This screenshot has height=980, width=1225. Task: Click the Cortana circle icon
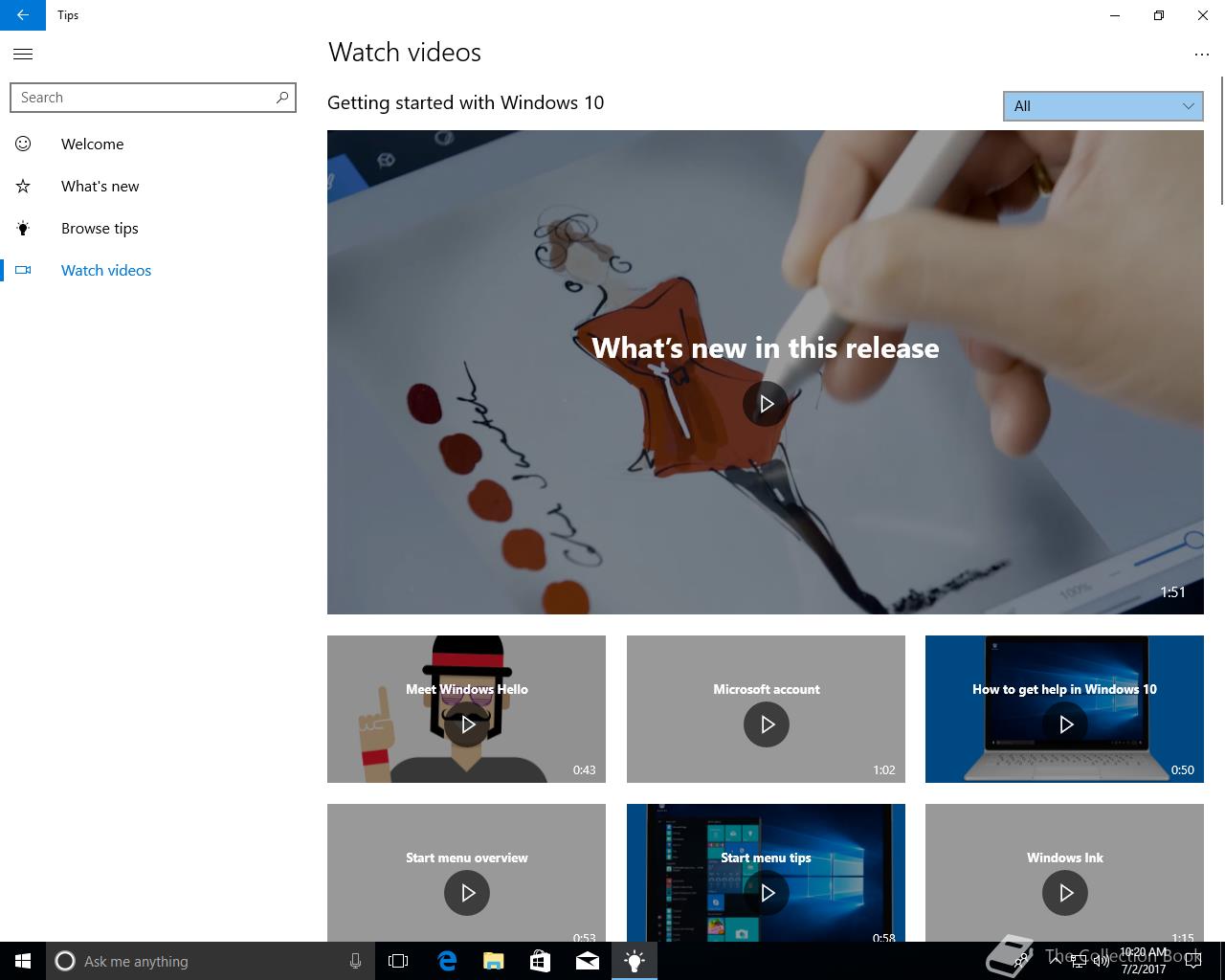pos(65,961)
